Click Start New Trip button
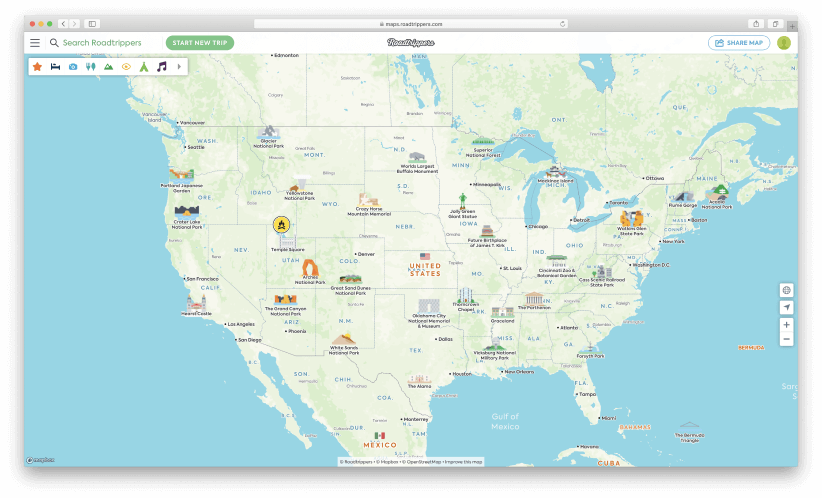This screenshot has width=822, height=498. [200, 43]
